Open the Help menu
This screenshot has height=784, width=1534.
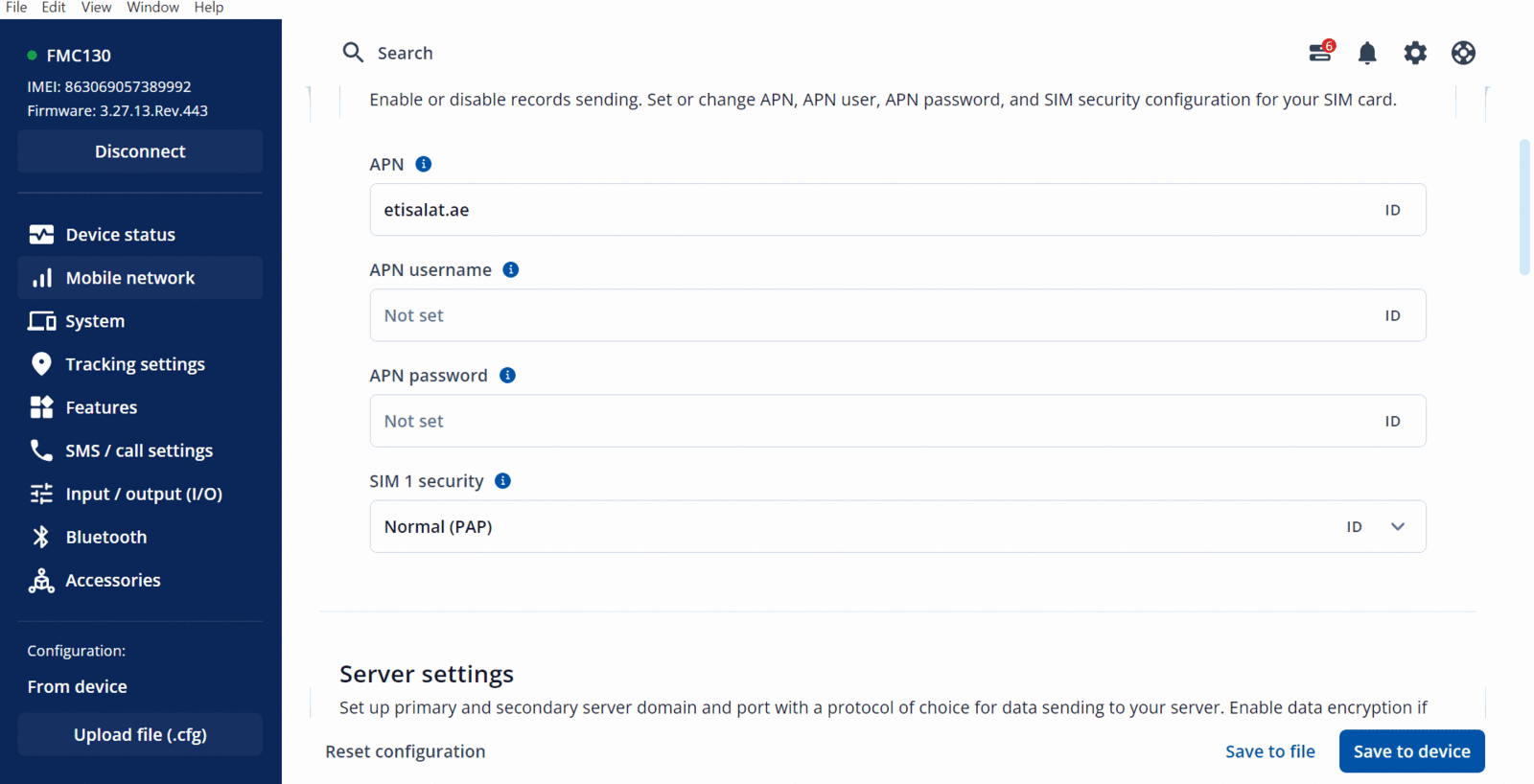208,8
